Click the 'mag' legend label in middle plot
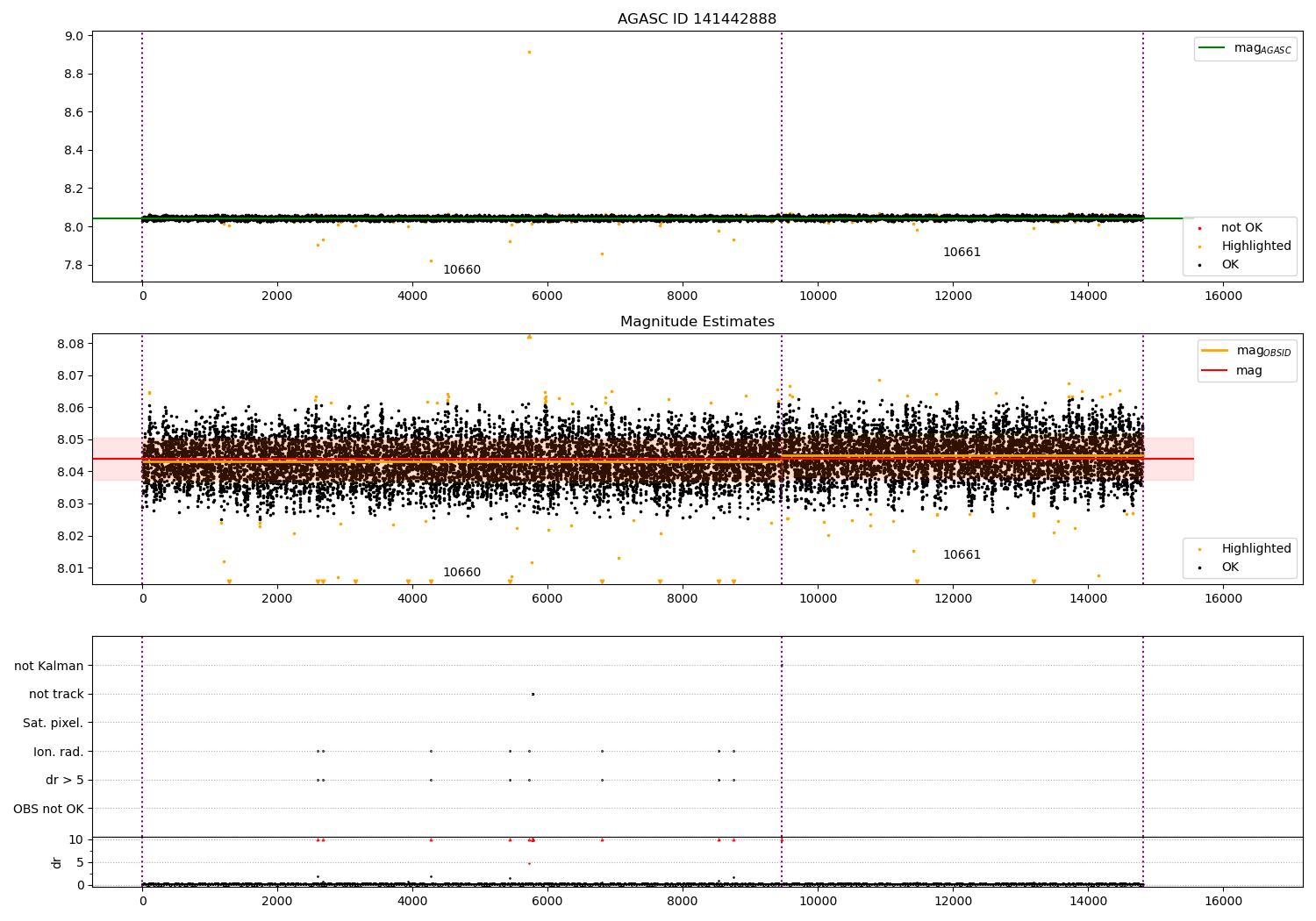The height and width of the screenshot is (921, 1316). 1249,371
